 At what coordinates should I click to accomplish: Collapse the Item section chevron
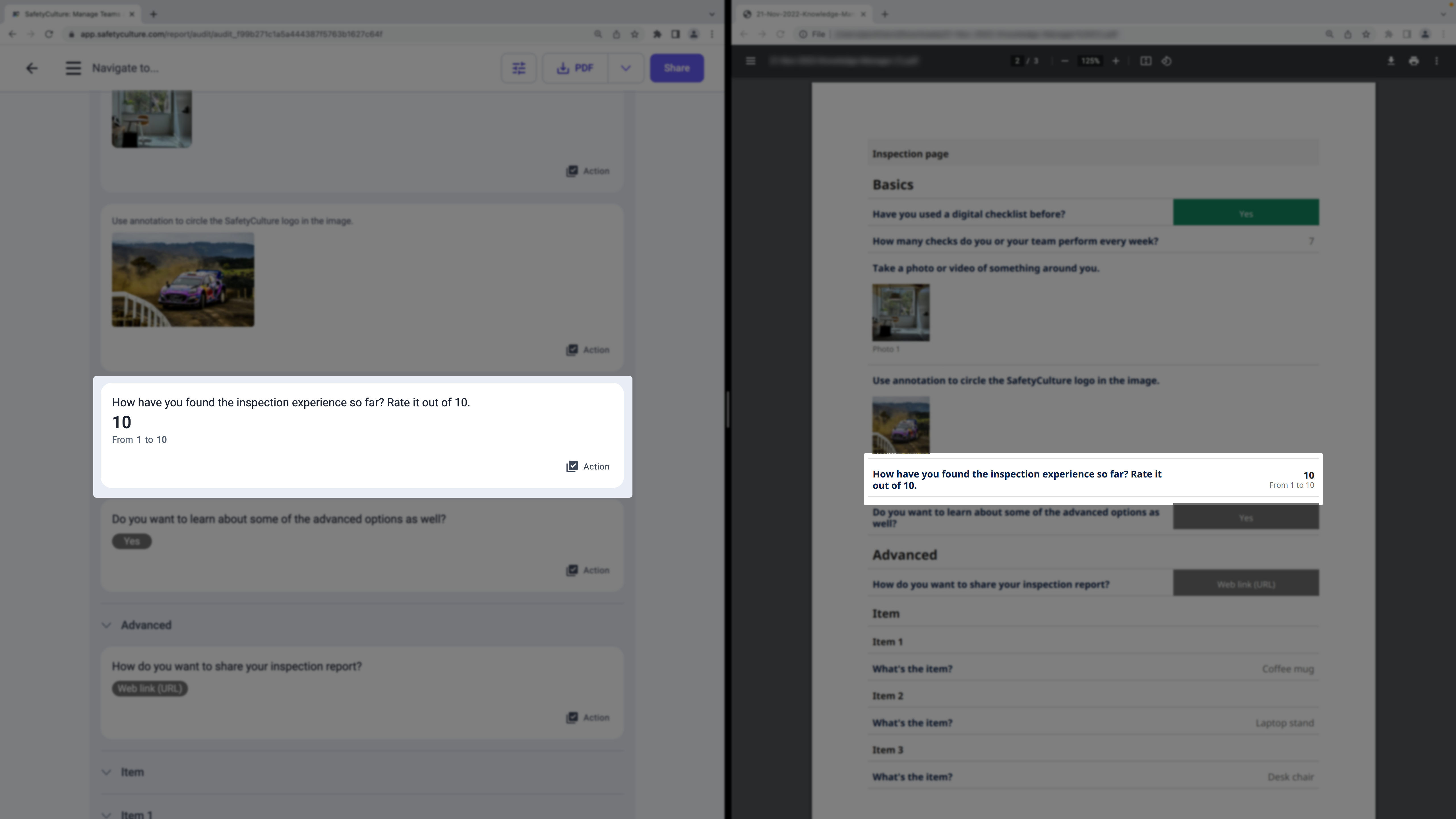pyautogui.click(x=106, y=772)
